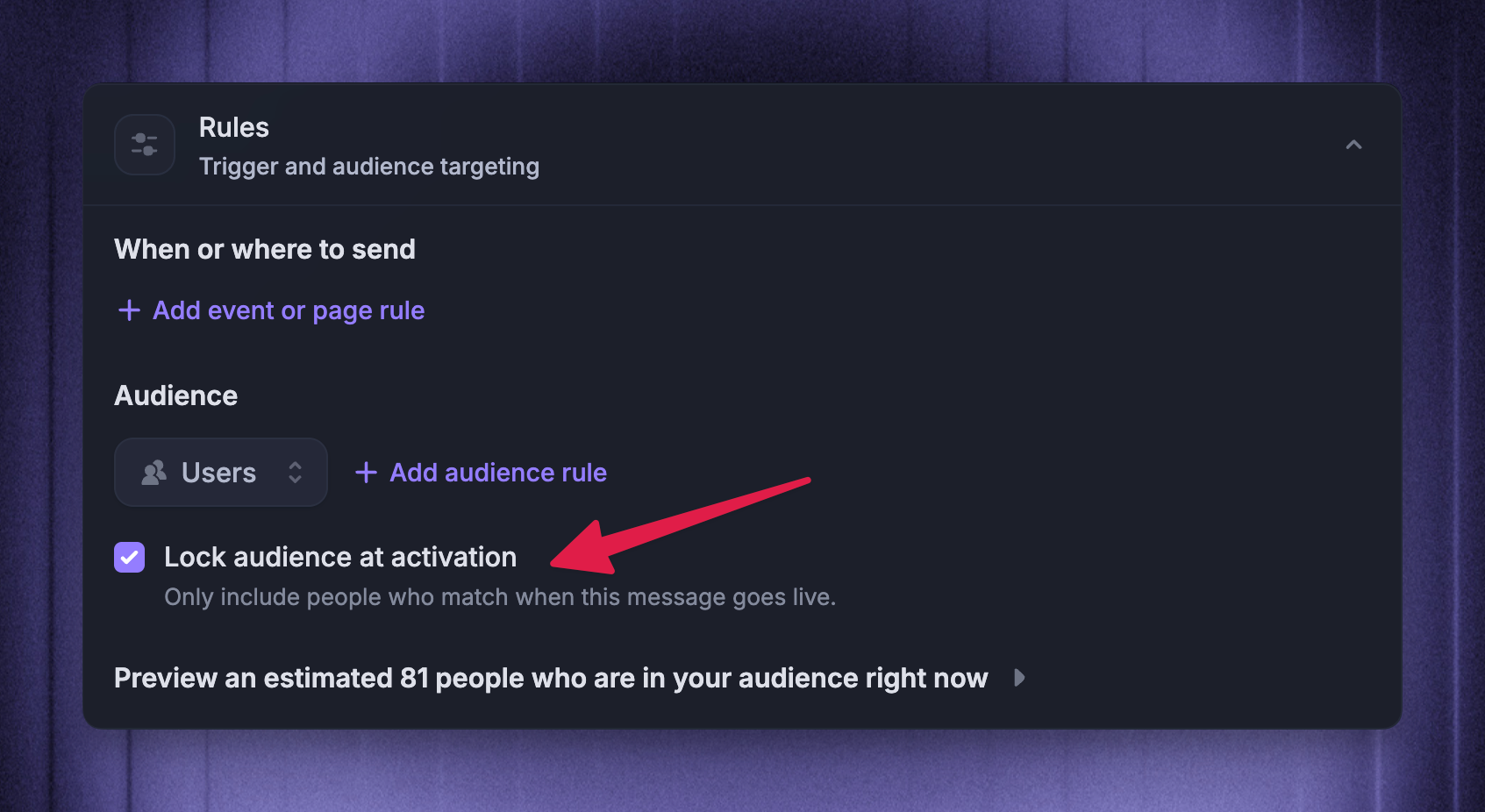This screenshot has height=812, width=1485.
Task: Click the Lock audience at activation label
Action: click(340, 557)
